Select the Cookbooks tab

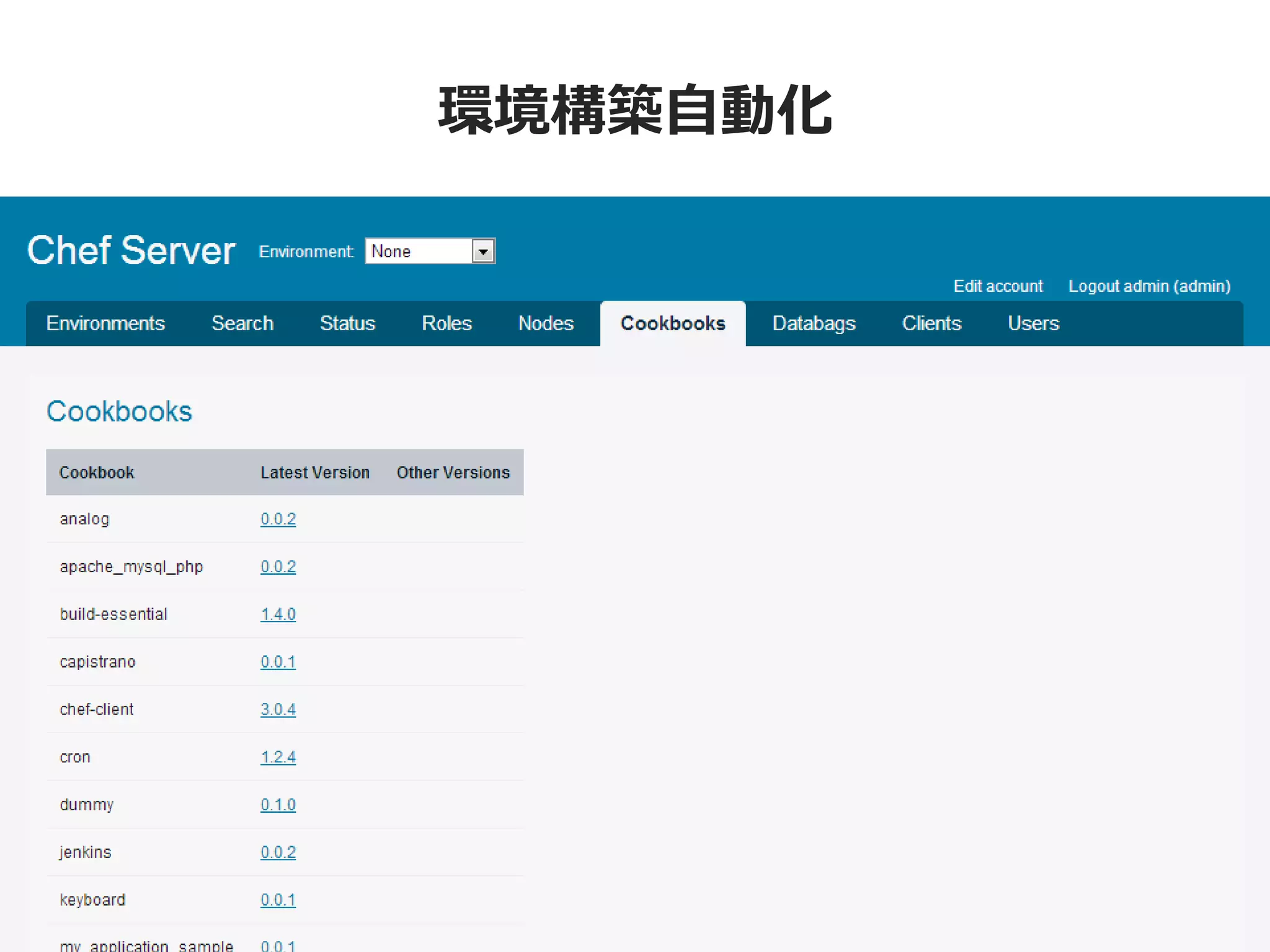[x=673, y=324]
